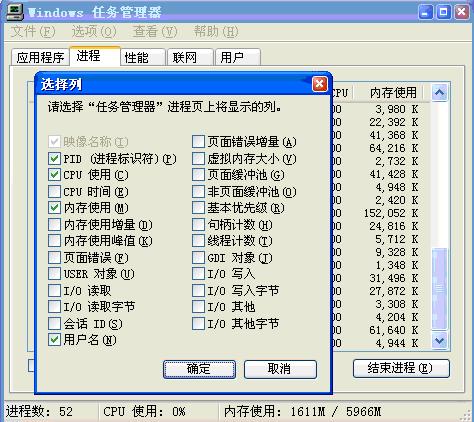Confirm with 确定 button
The height and width of the screenshot is (422, 474).
coord(199,369)
